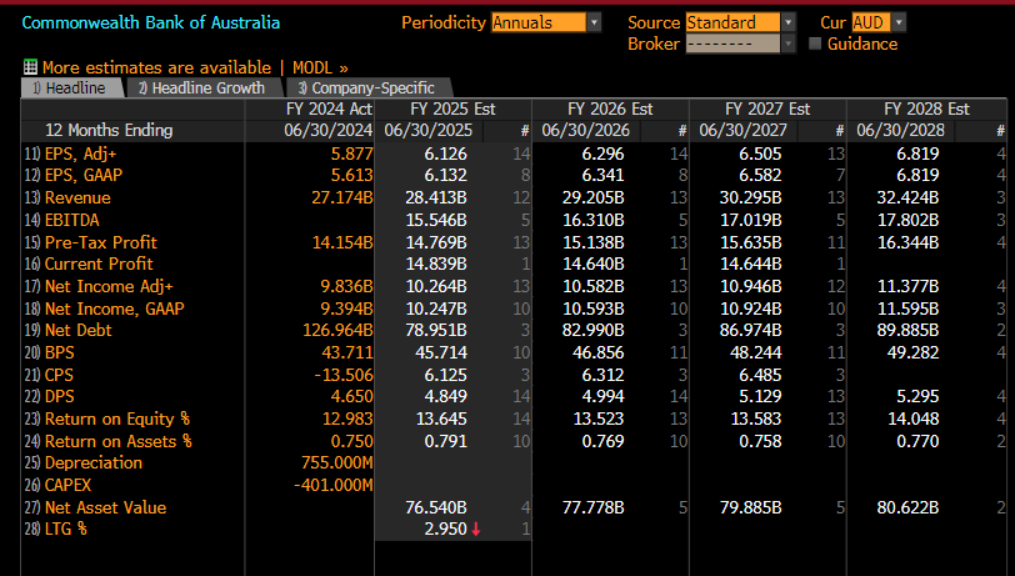Click the 06/30/2028 period ending date
1015x576 pixels.
900,131
